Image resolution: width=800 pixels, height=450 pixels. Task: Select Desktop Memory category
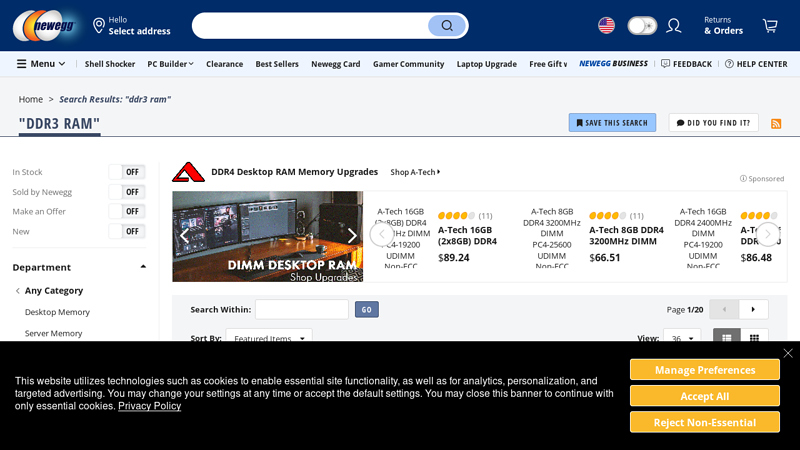pos(57,312)
